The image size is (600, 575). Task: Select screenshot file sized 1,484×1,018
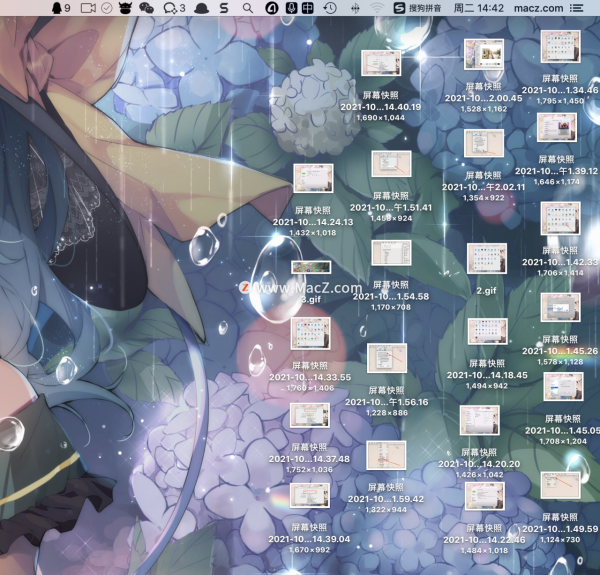[486, 495]
